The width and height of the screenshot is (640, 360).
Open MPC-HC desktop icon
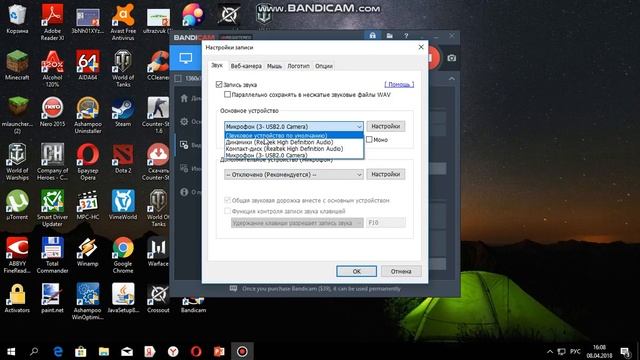click(x=88, y=205)
